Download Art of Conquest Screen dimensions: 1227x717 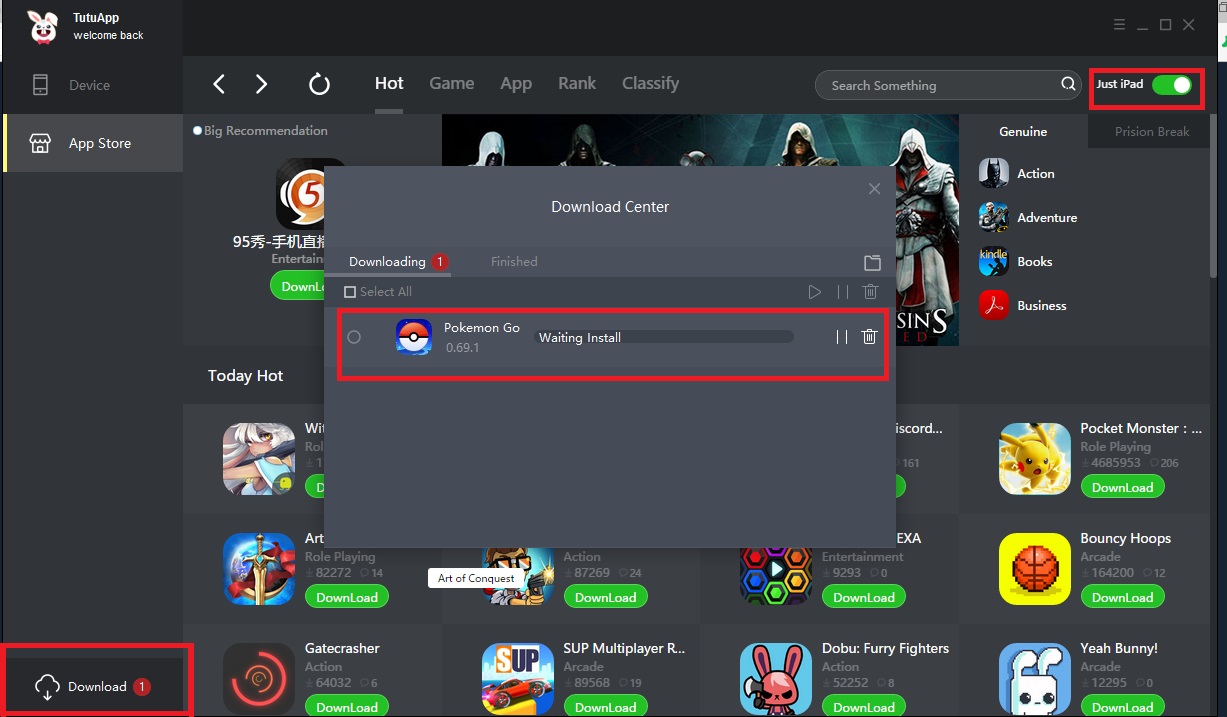347,597
